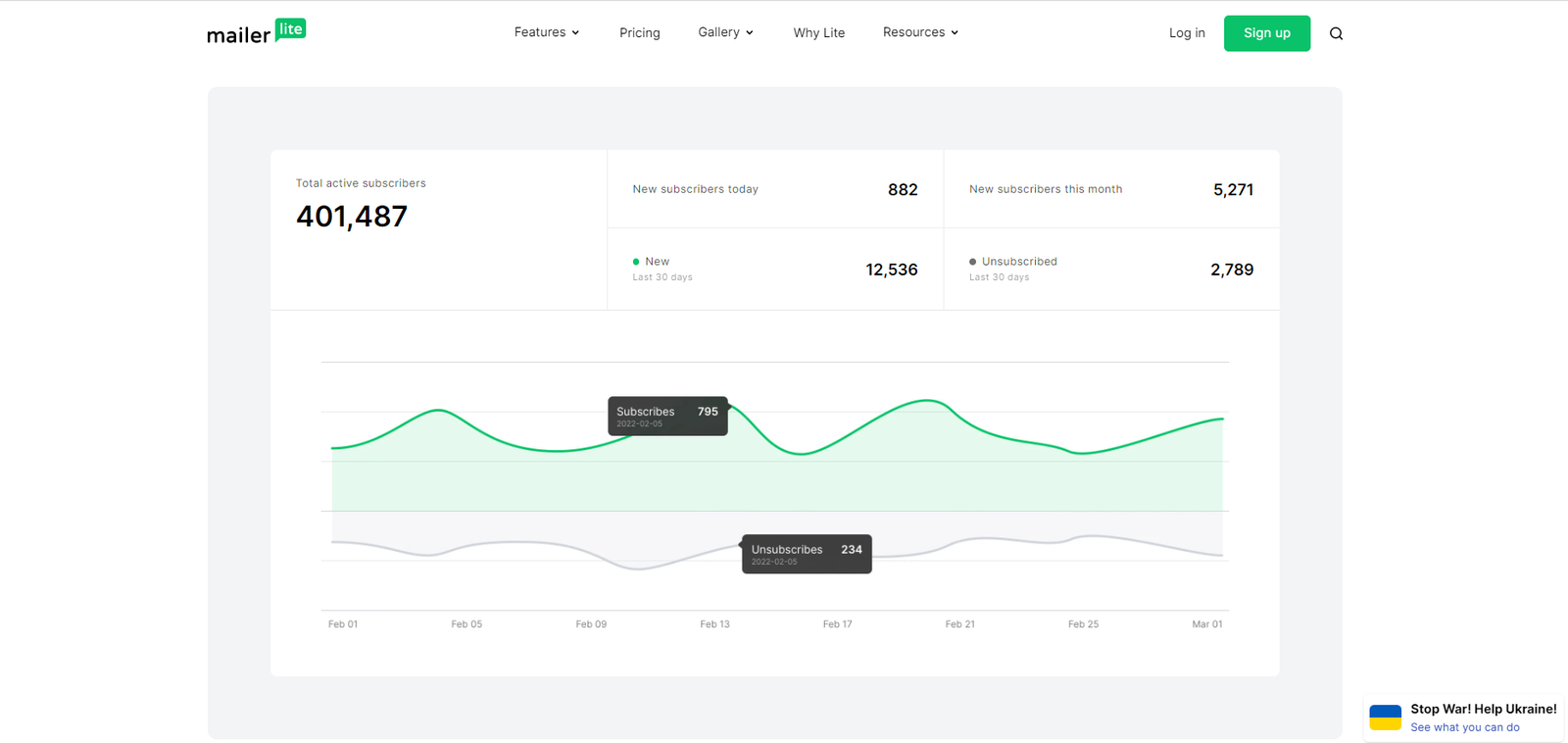Click the Unsubscribed label for last 30 days
Image resolution: width=1568 pixels, height=743 pixels.
(x=1019, y=262)
